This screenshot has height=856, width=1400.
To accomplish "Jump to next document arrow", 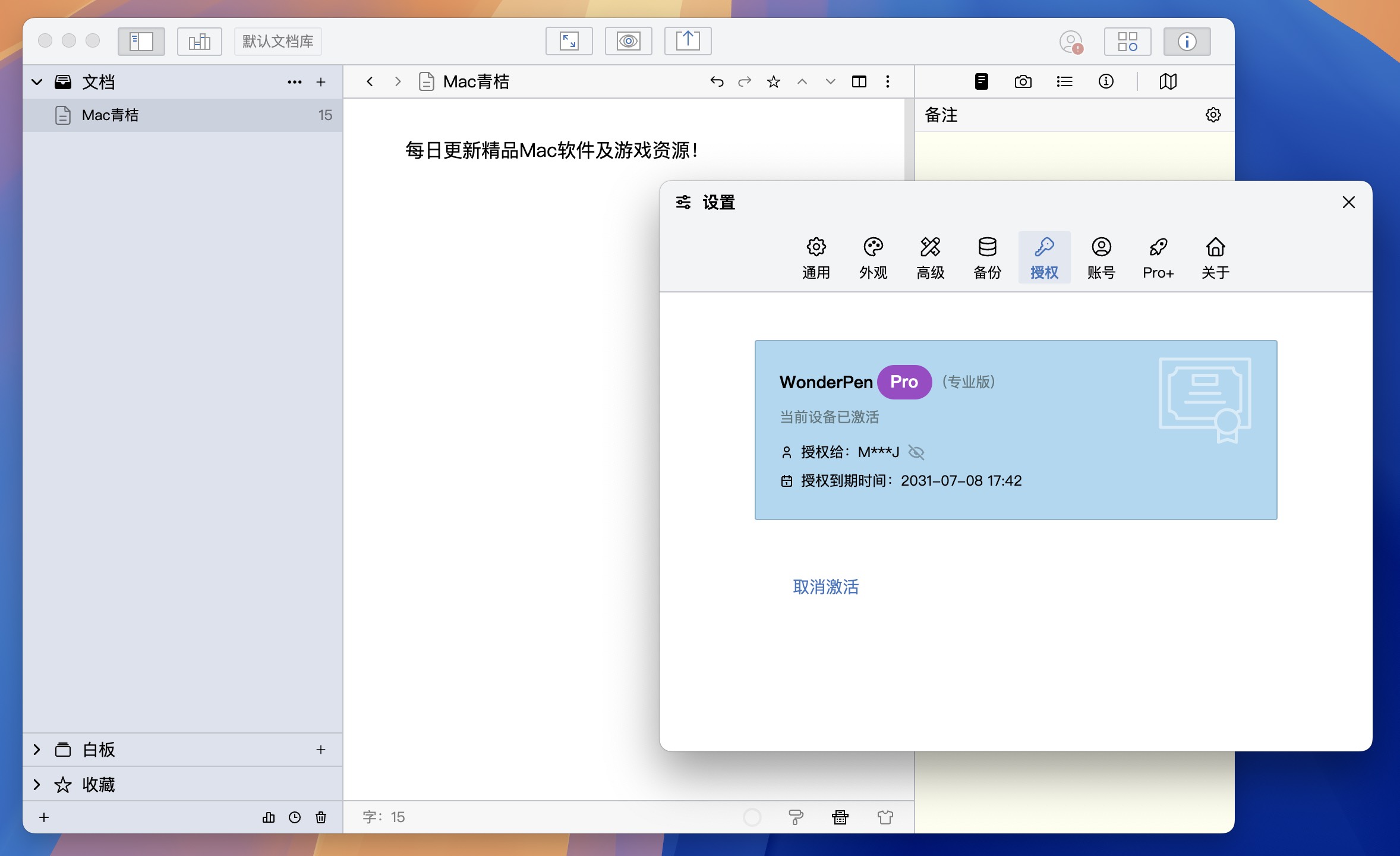I will point(831,81).
